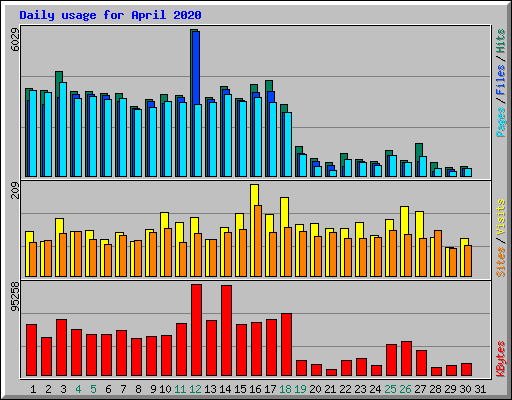Click green weekend day label 26

coord(405,389)
